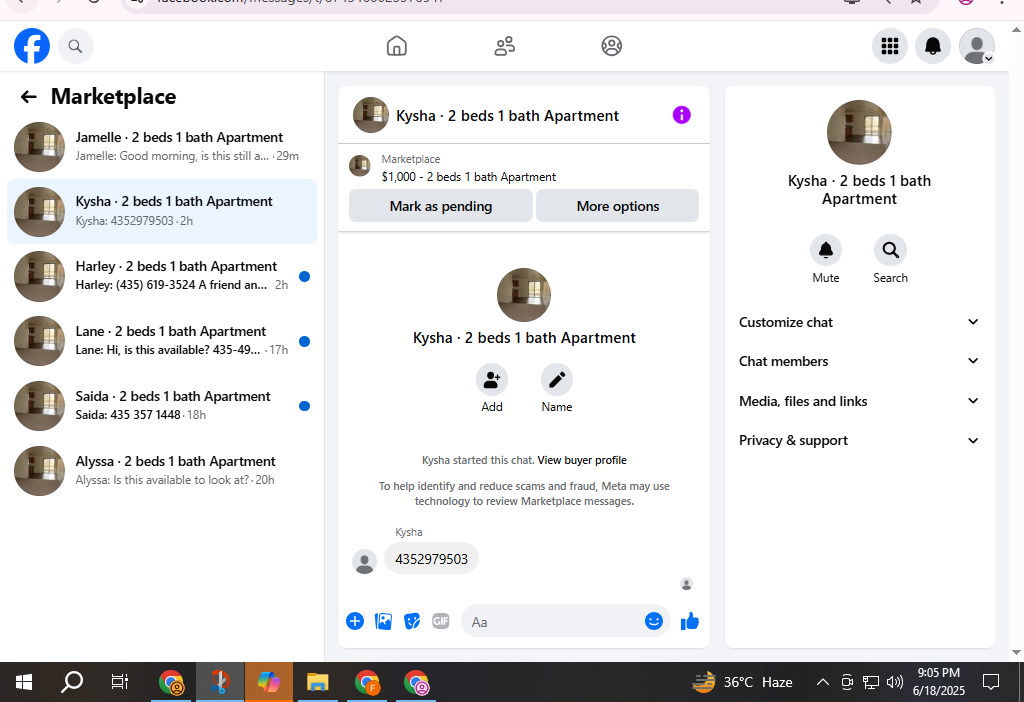Click apartment photo in chat center
The height and width of the screenshot is (702, 1024).
coord(524,295)
